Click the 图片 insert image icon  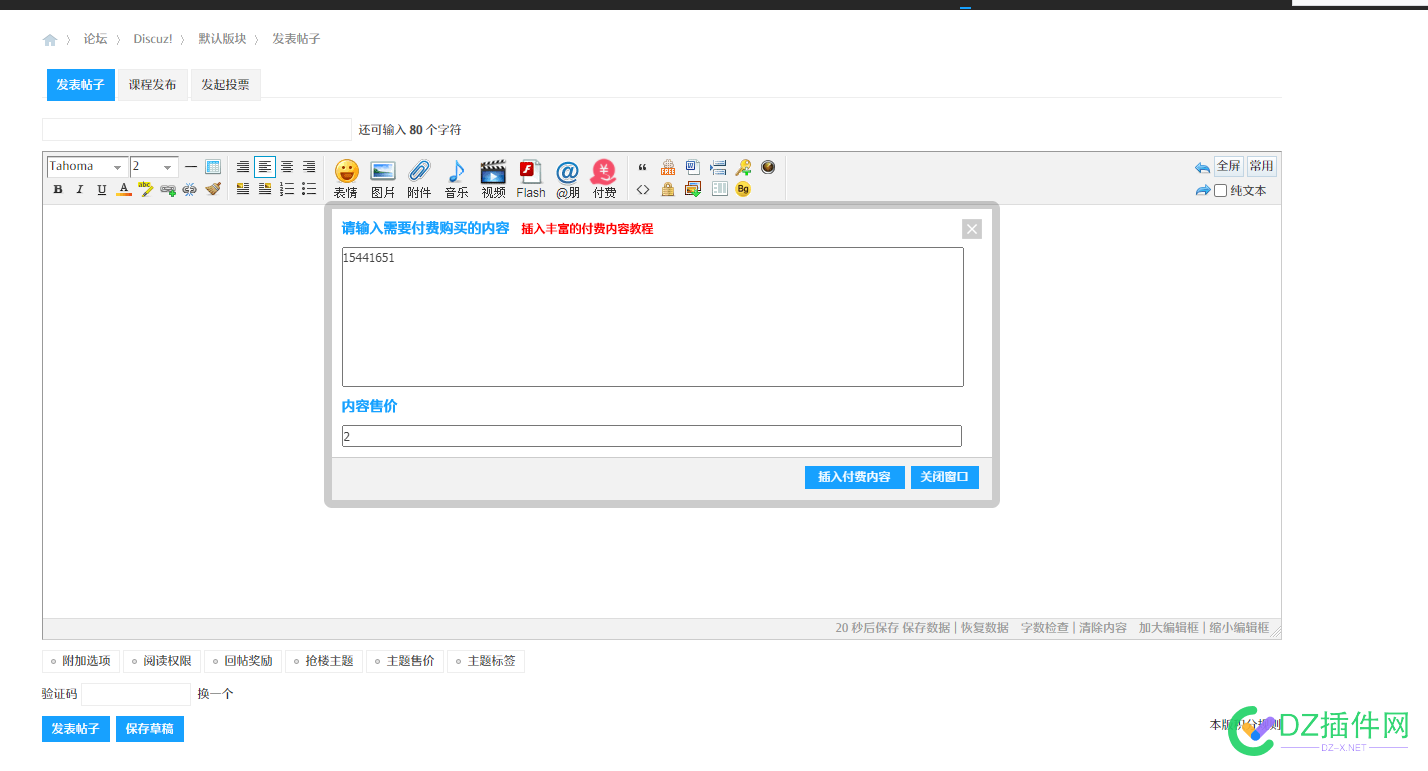point(383,178)
